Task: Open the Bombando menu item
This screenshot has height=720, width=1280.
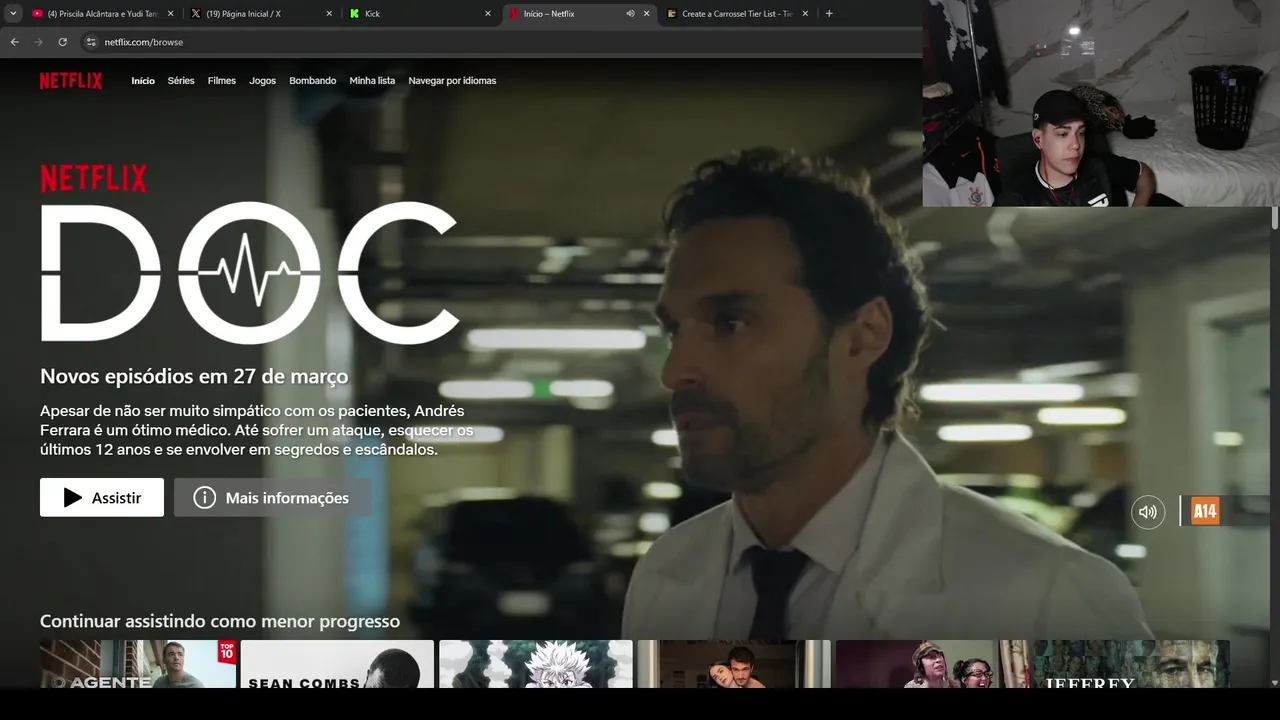Action: click(313, 81)
